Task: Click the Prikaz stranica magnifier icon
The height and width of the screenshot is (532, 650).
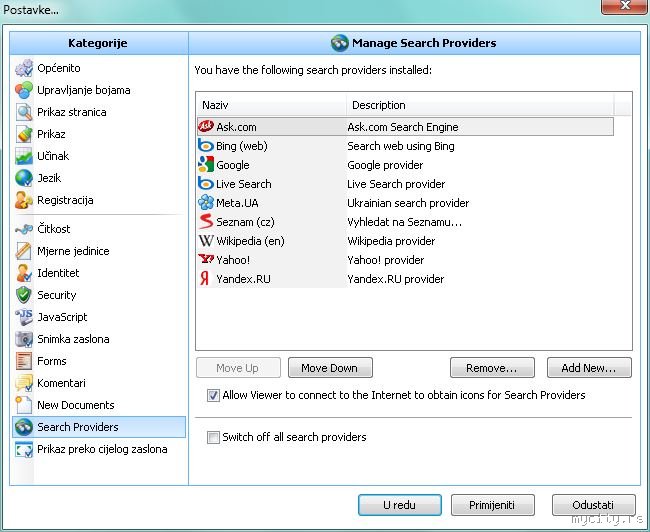Action: [24, 112]
